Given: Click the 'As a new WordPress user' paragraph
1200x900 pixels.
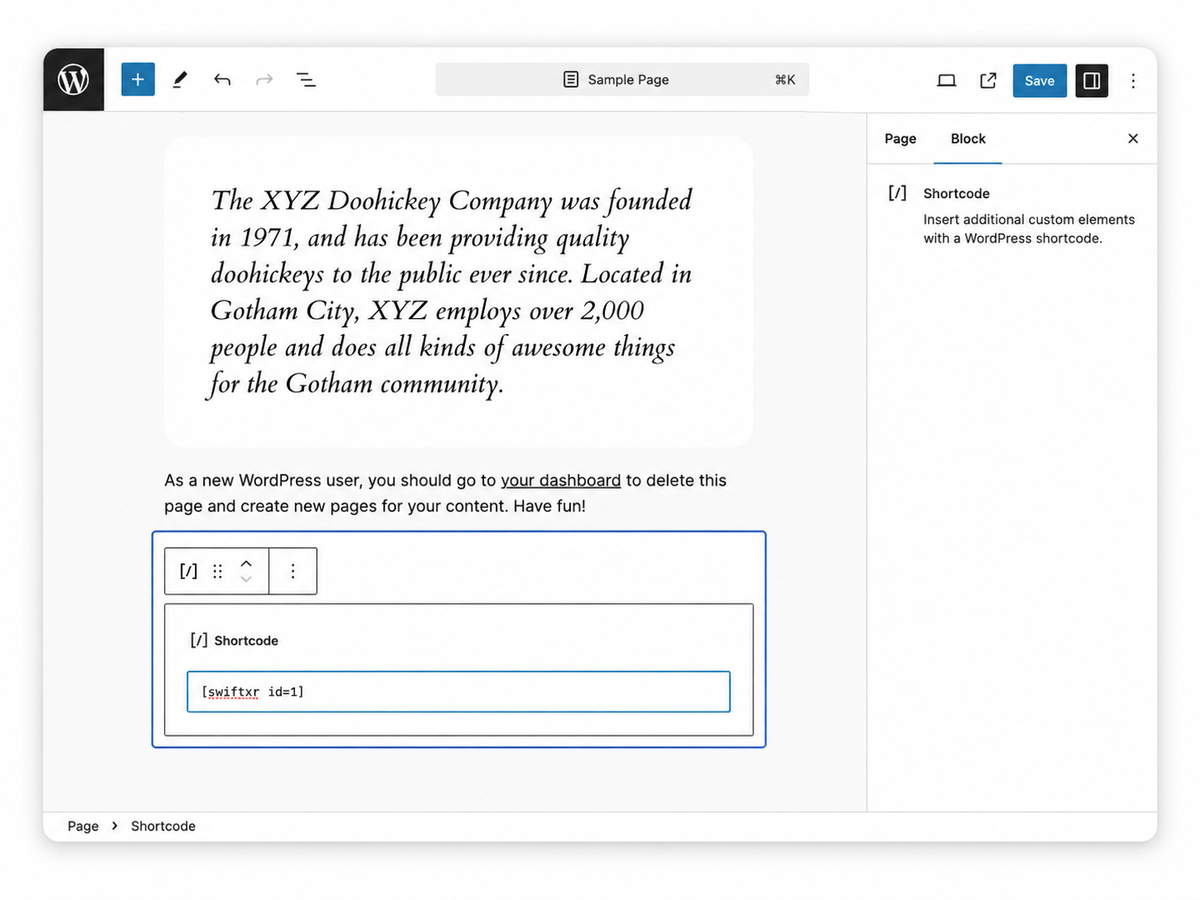Looking at the screenshot, I should click(446, 493).
